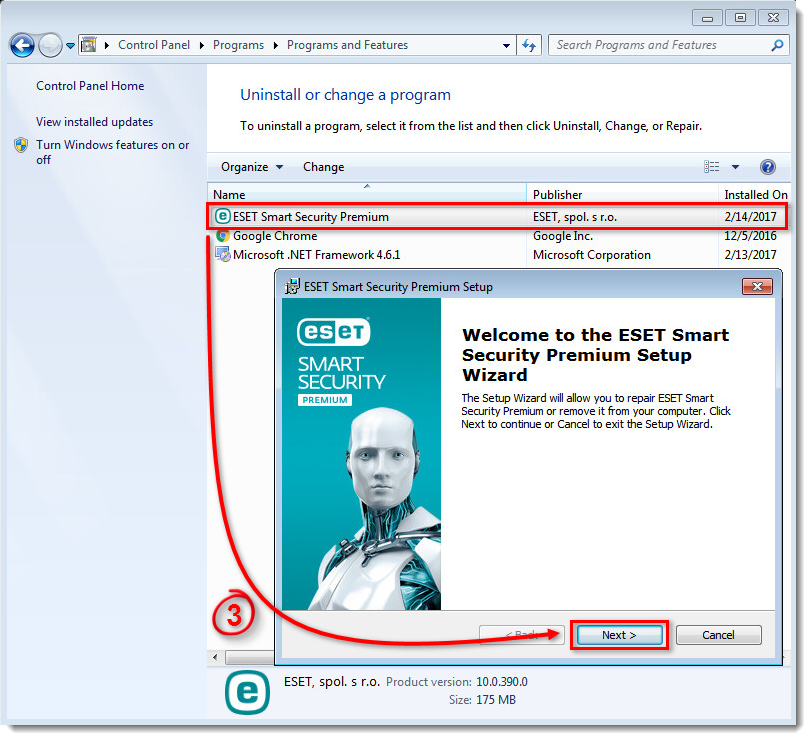
Task: Open the Organize dropdown menu
Action: click(x=251, y=167)
